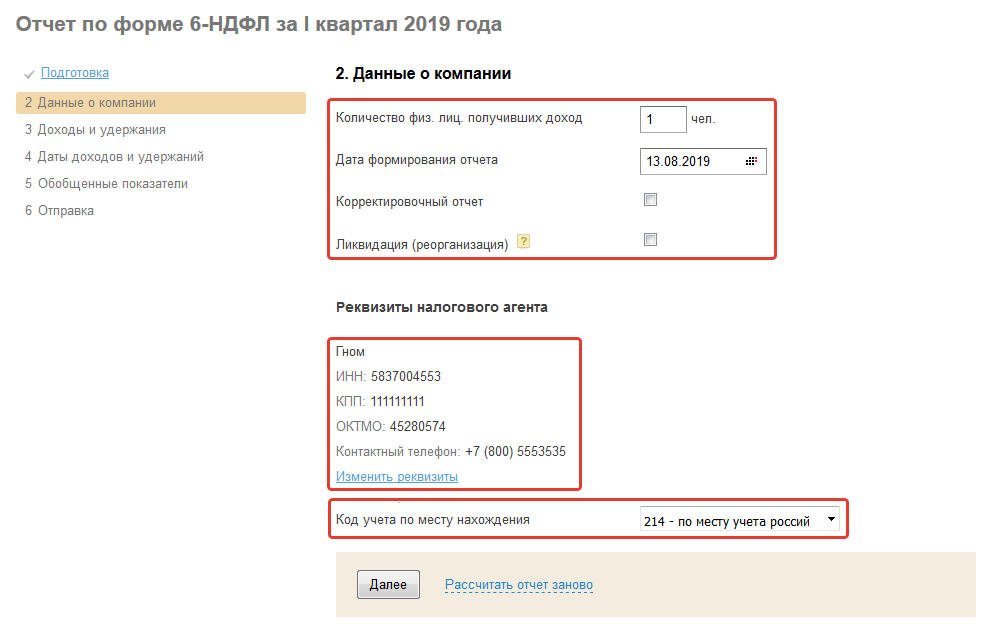Click the help icon next to Ликвидация
Image resolution: width=985 pixels, height=626 pixels.
(523, 242)
